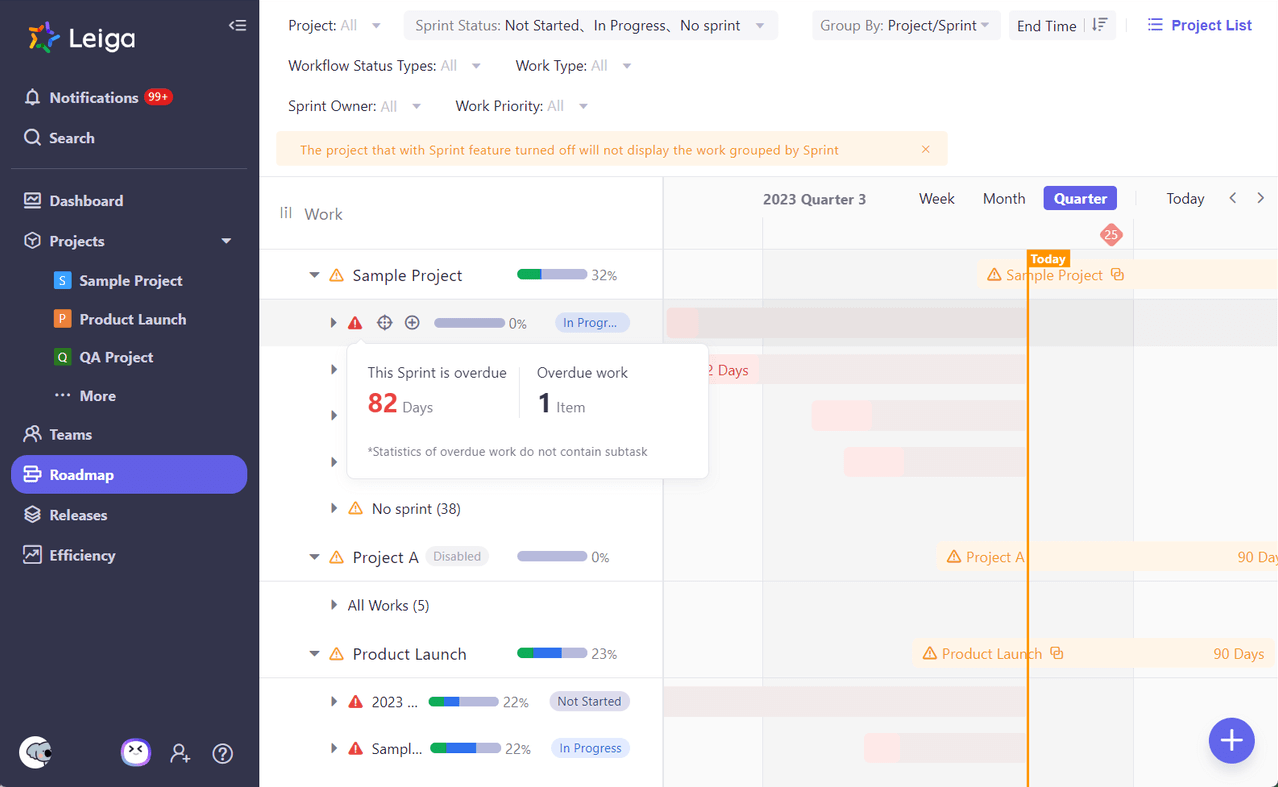The image size is (1278, 787).
Task: Open Dashboard in the sidebar
Action: 86,201
